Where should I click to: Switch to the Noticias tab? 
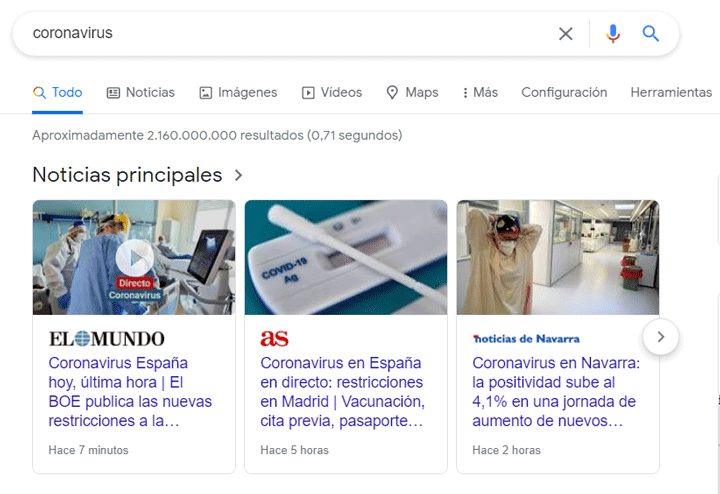click(x=141, y=92)
